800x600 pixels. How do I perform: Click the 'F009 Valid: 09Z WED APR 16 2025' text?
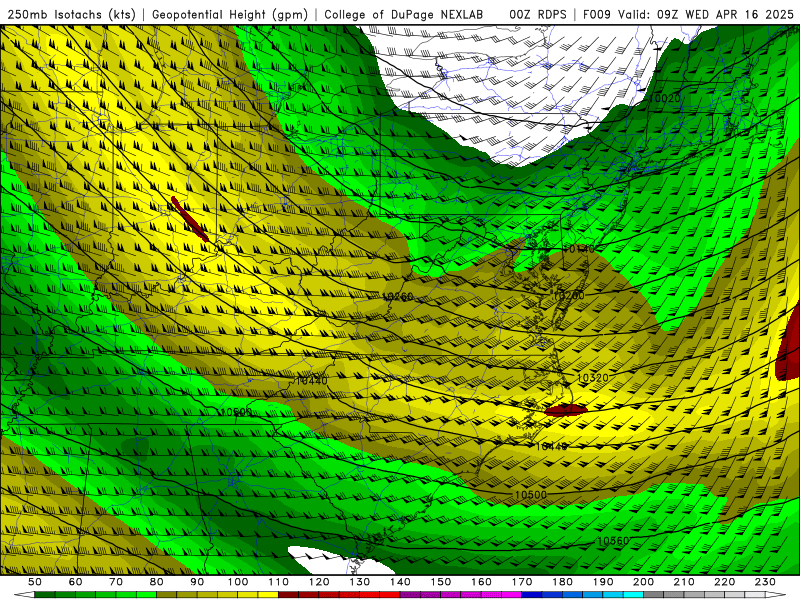(688, 14)
